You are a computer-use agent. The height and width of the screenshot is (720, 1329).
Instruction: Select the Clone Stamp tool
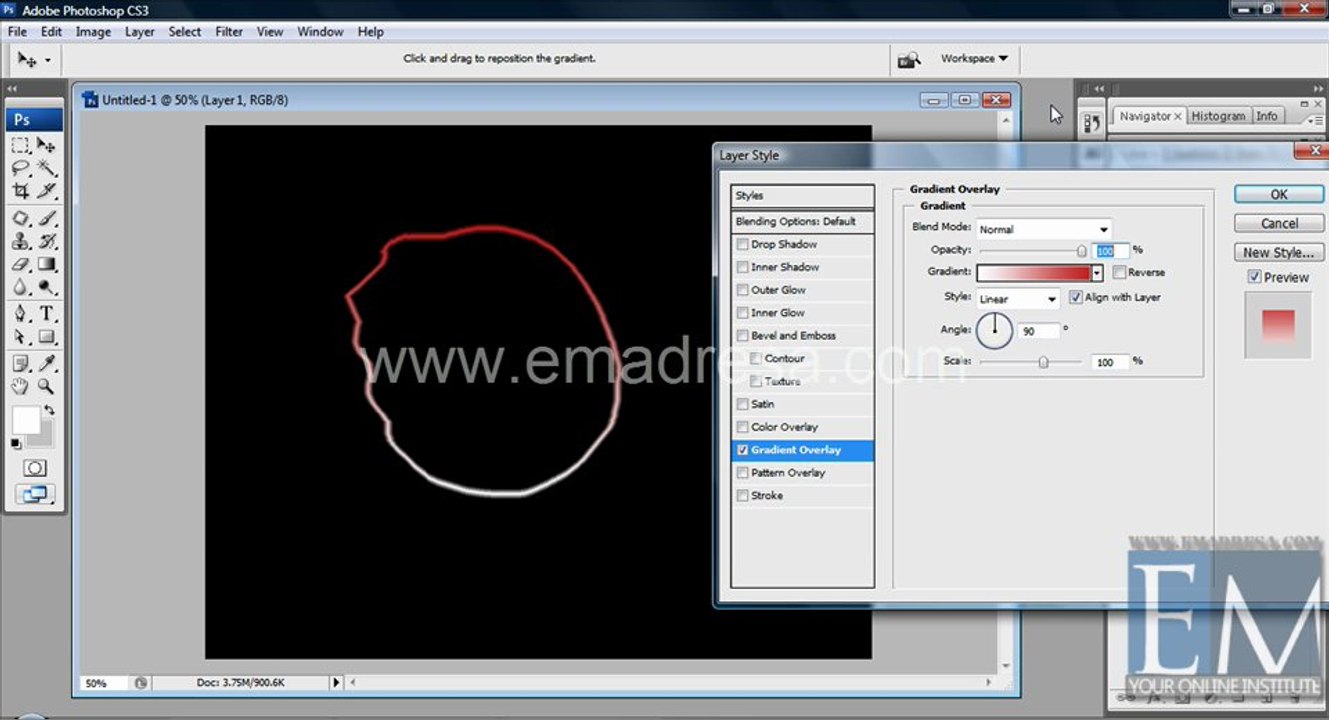tap(21, 242)
